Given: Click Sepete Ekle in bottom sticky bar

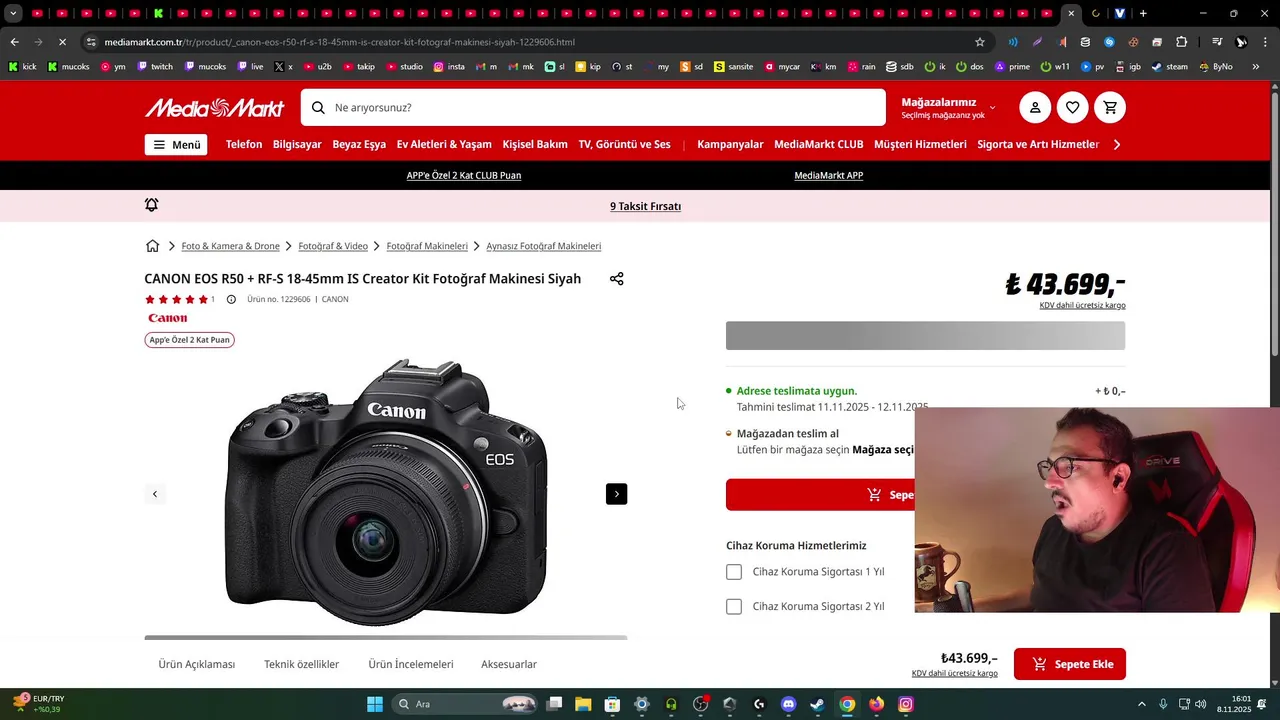Looking at the screenshot, I should [1070, 664].
